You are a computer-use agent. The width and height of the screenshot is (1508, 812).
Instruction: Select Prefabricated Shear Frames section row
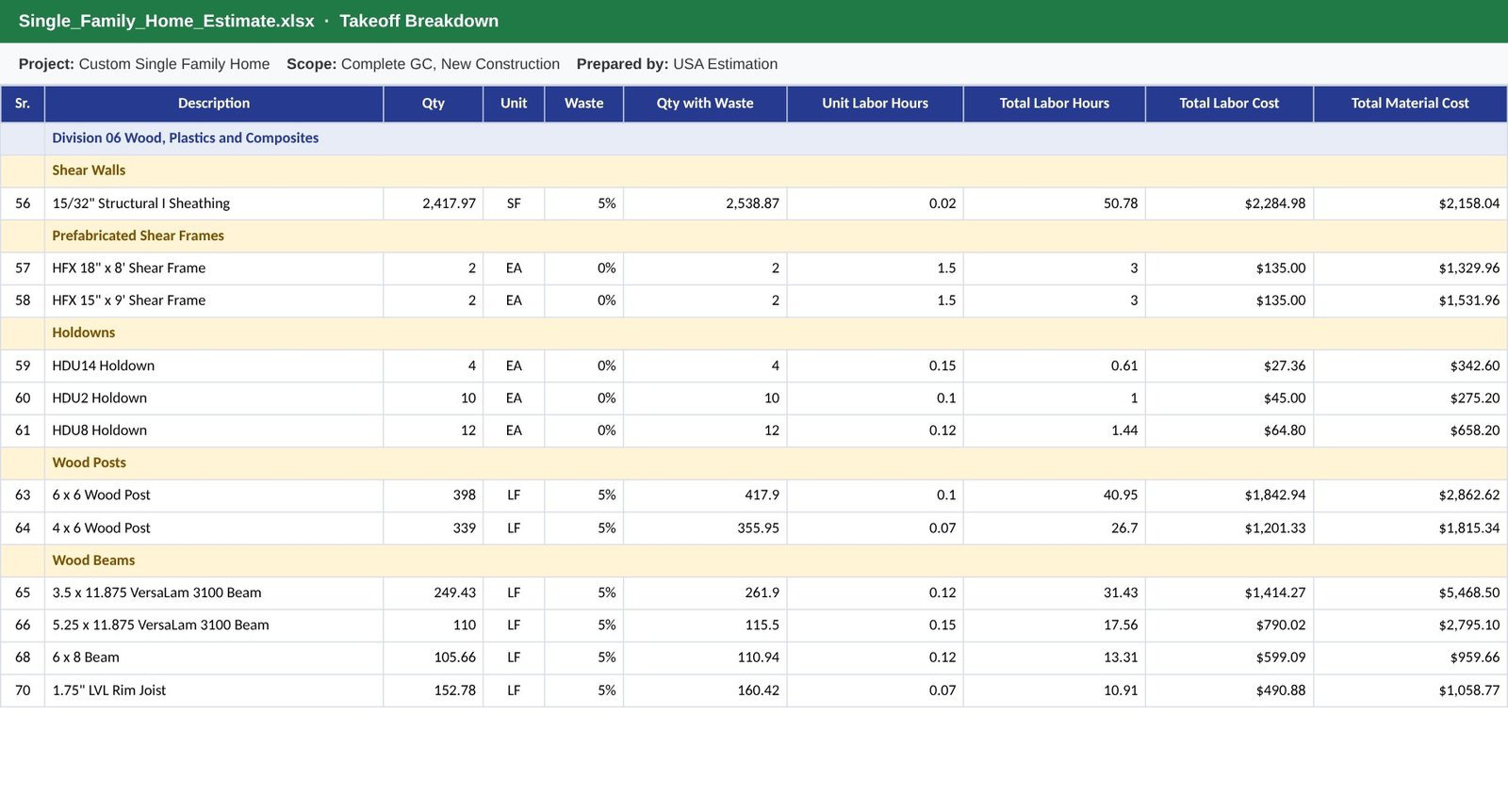[x=754, y=235]
